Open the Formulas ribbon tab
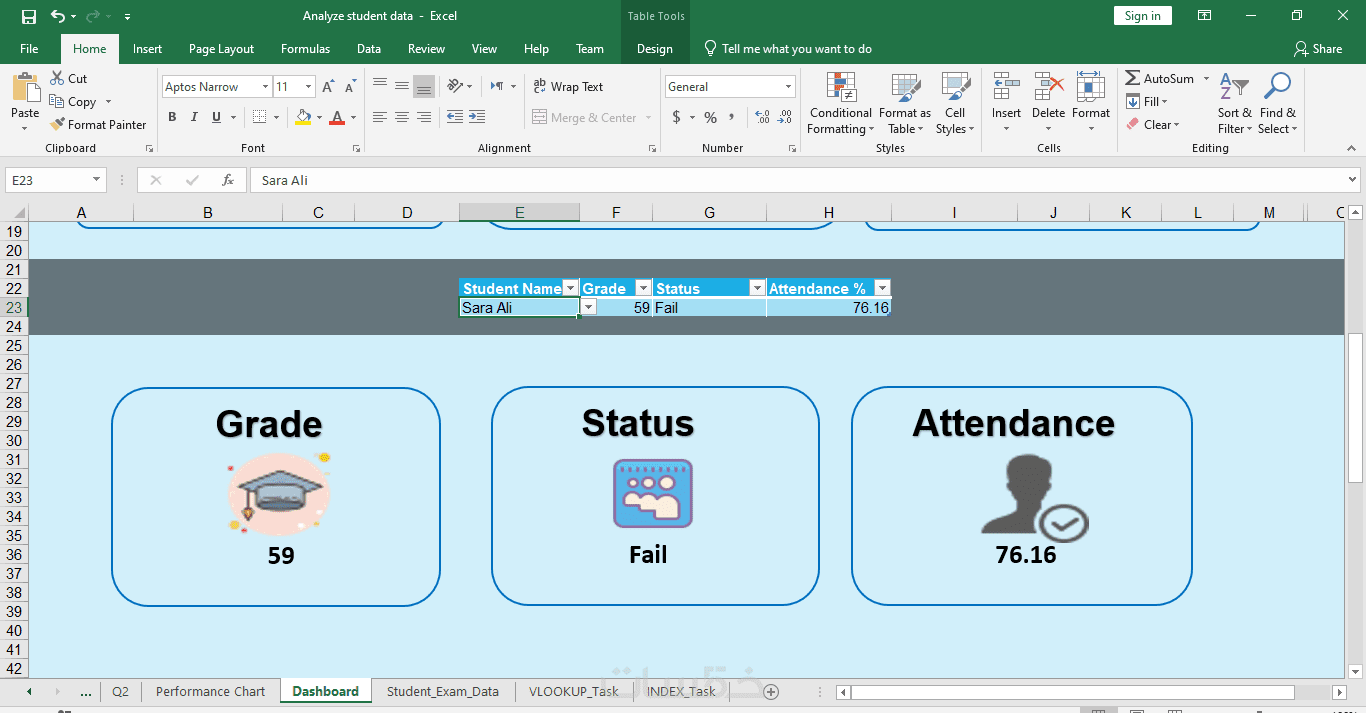Screen dimensions: 1366x713 click(x=305, y=49)
